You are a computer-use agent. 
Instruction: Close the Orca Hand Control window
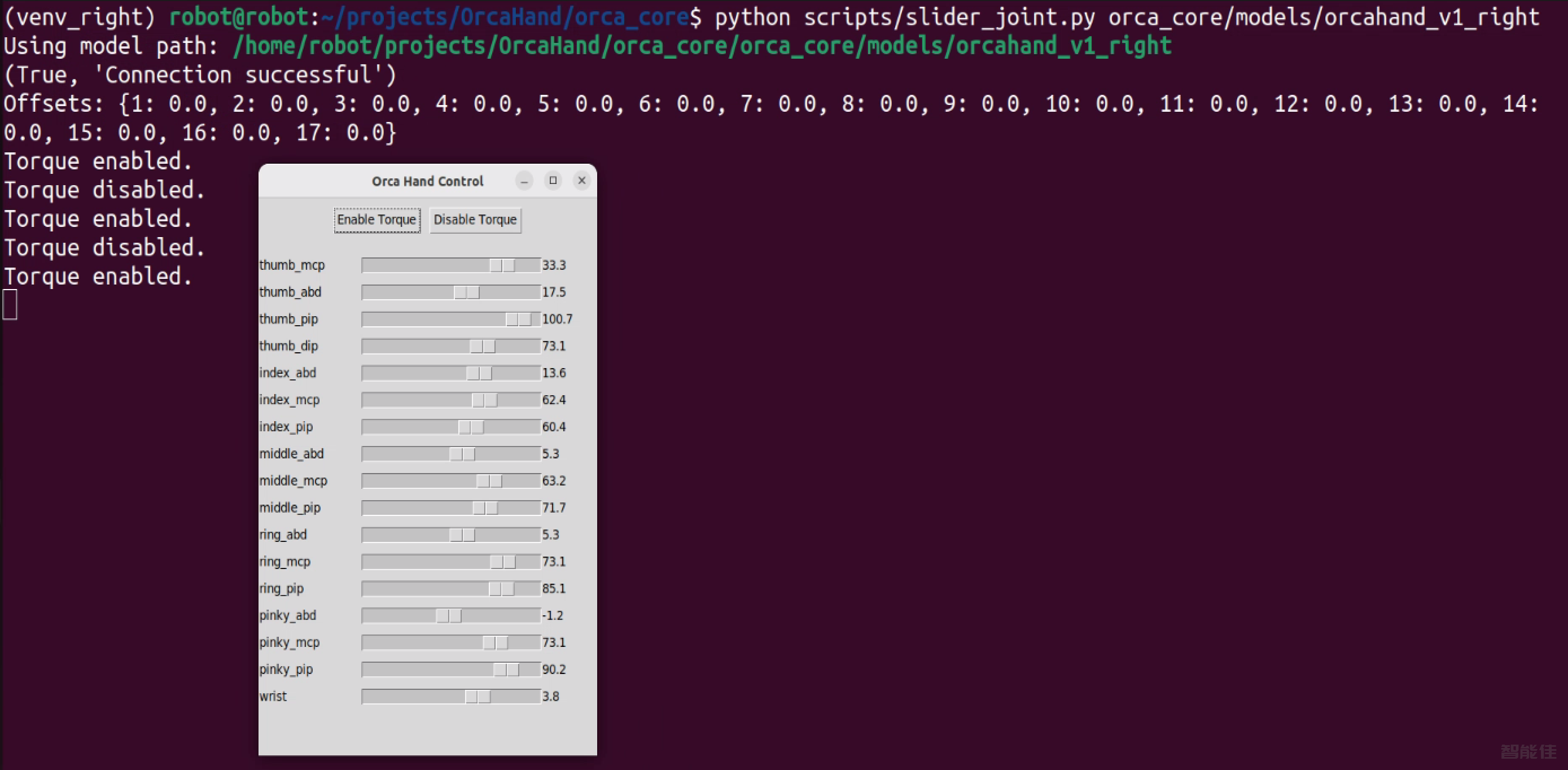[x=582, y=180]
